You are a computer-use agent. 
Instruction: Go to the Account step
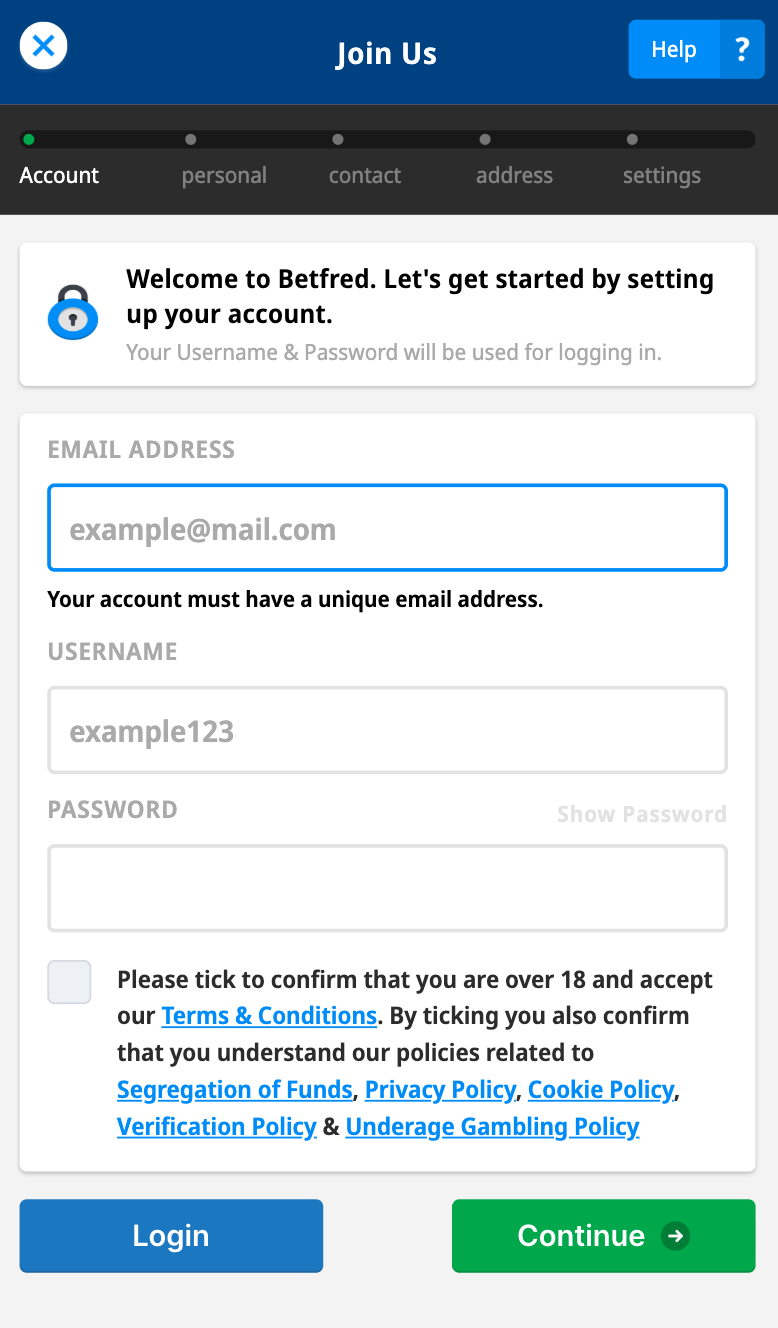(x=59, y=175)
